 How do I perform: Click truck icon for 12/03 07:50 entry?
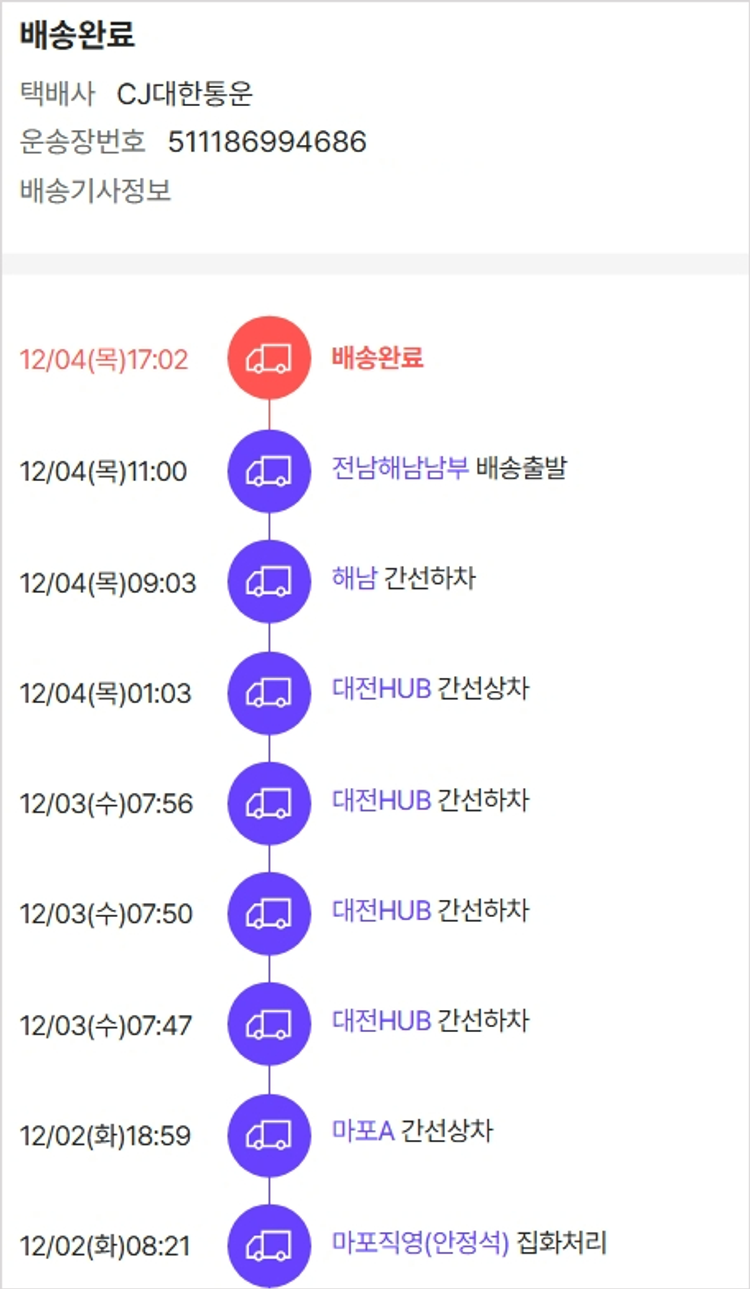tap(269, 913)
